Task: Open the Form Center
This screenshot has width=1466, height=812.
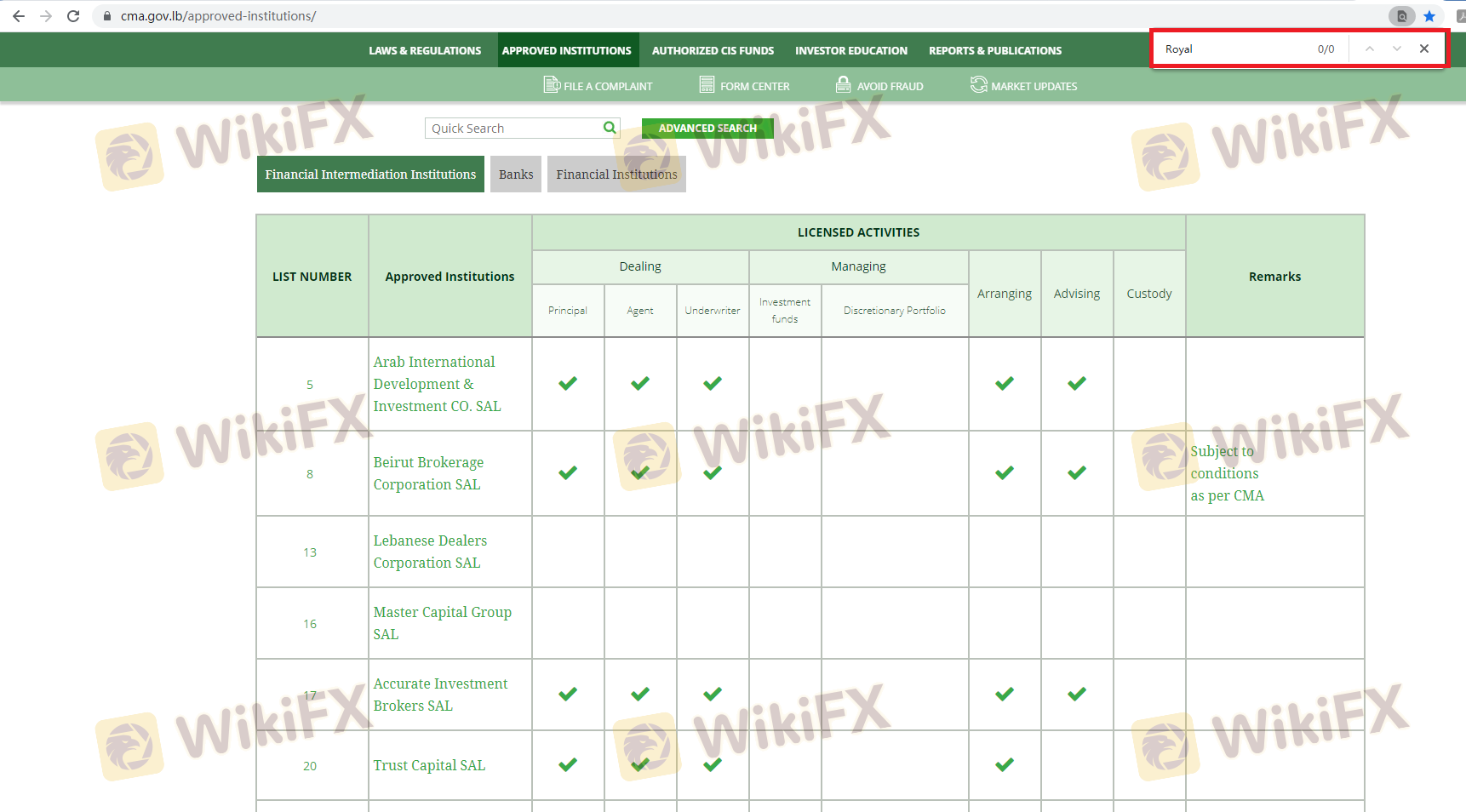Action: point(744,86)
